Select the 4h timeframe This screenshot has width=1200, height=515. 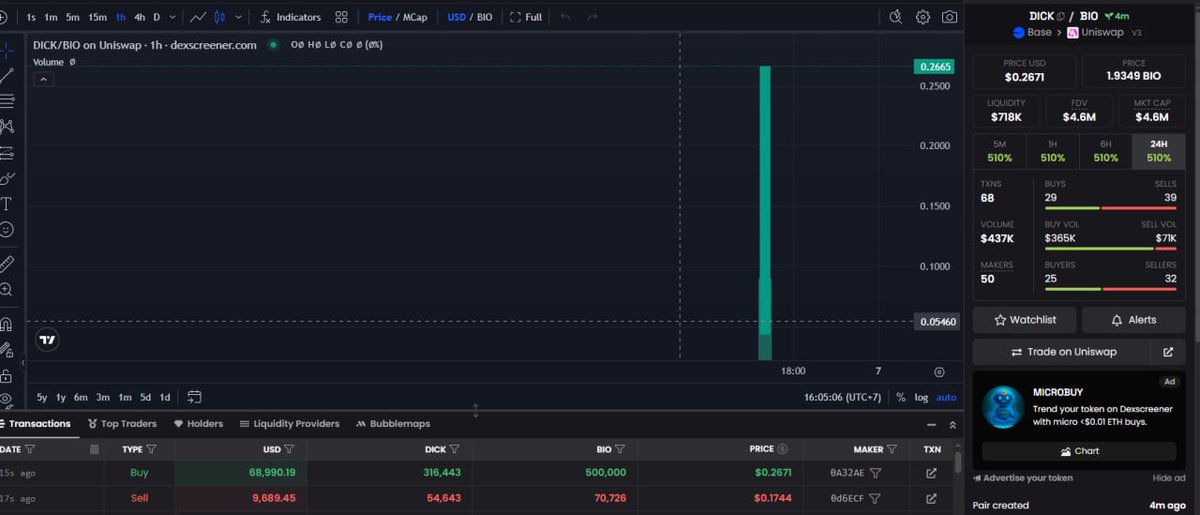140,17
